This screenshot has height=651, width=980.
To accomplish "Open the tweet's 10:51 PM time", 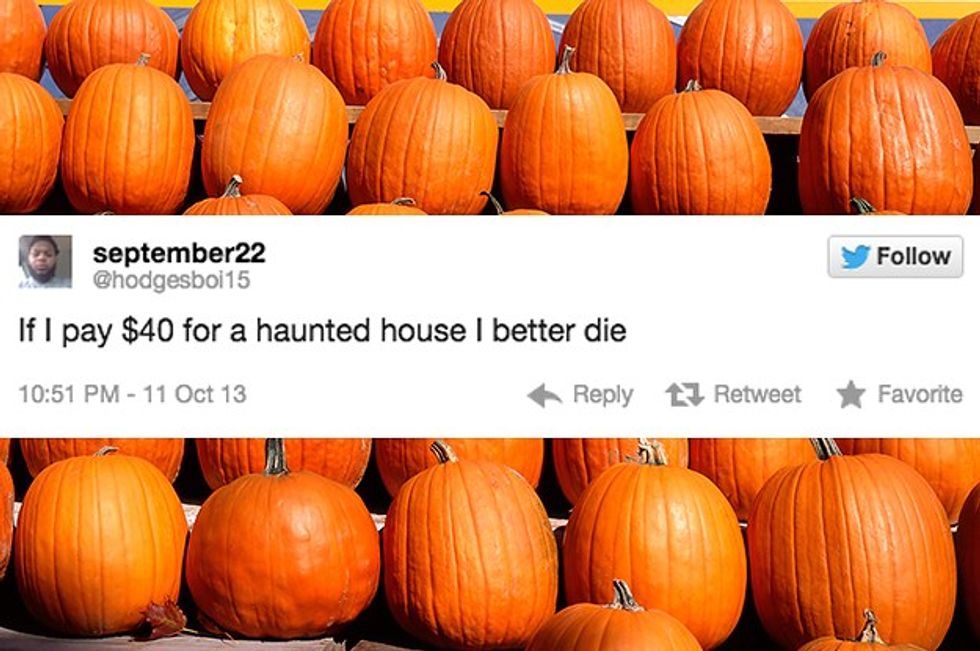I will 69,394.
